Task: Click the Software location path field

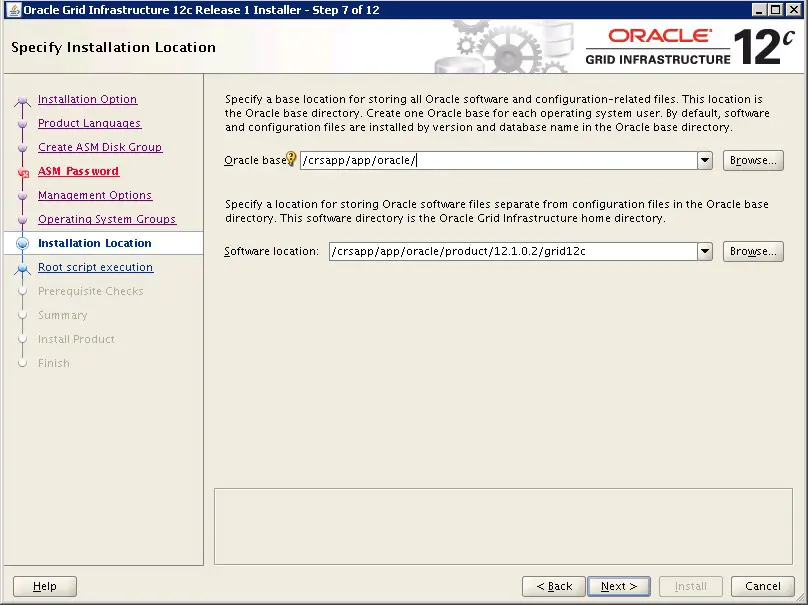Action: tap(513, 251)
